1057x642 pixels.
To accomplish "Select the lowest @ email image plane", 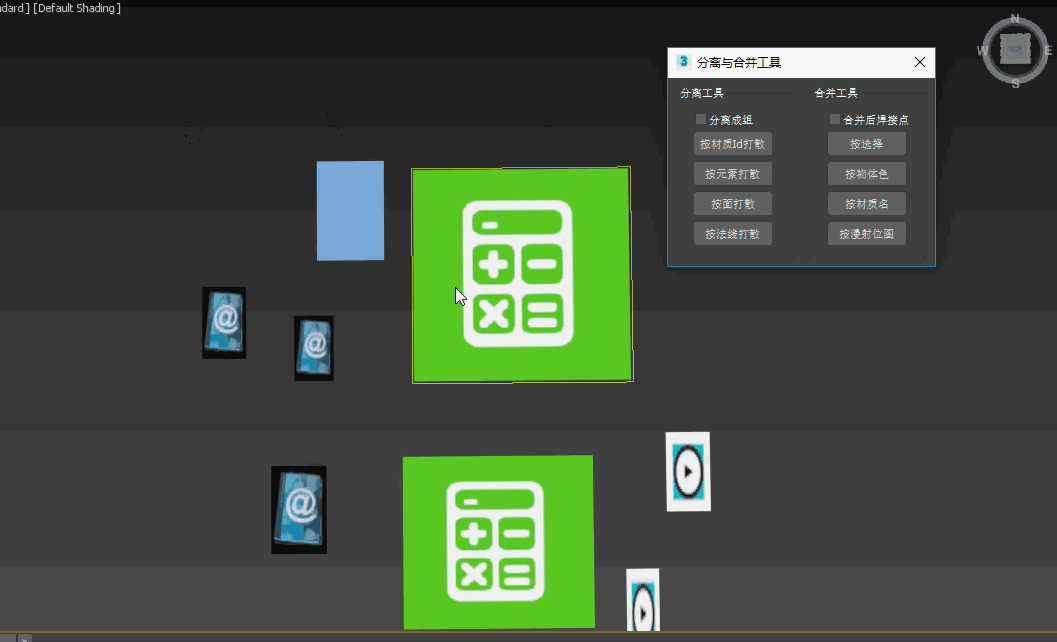I will [299, 509].
